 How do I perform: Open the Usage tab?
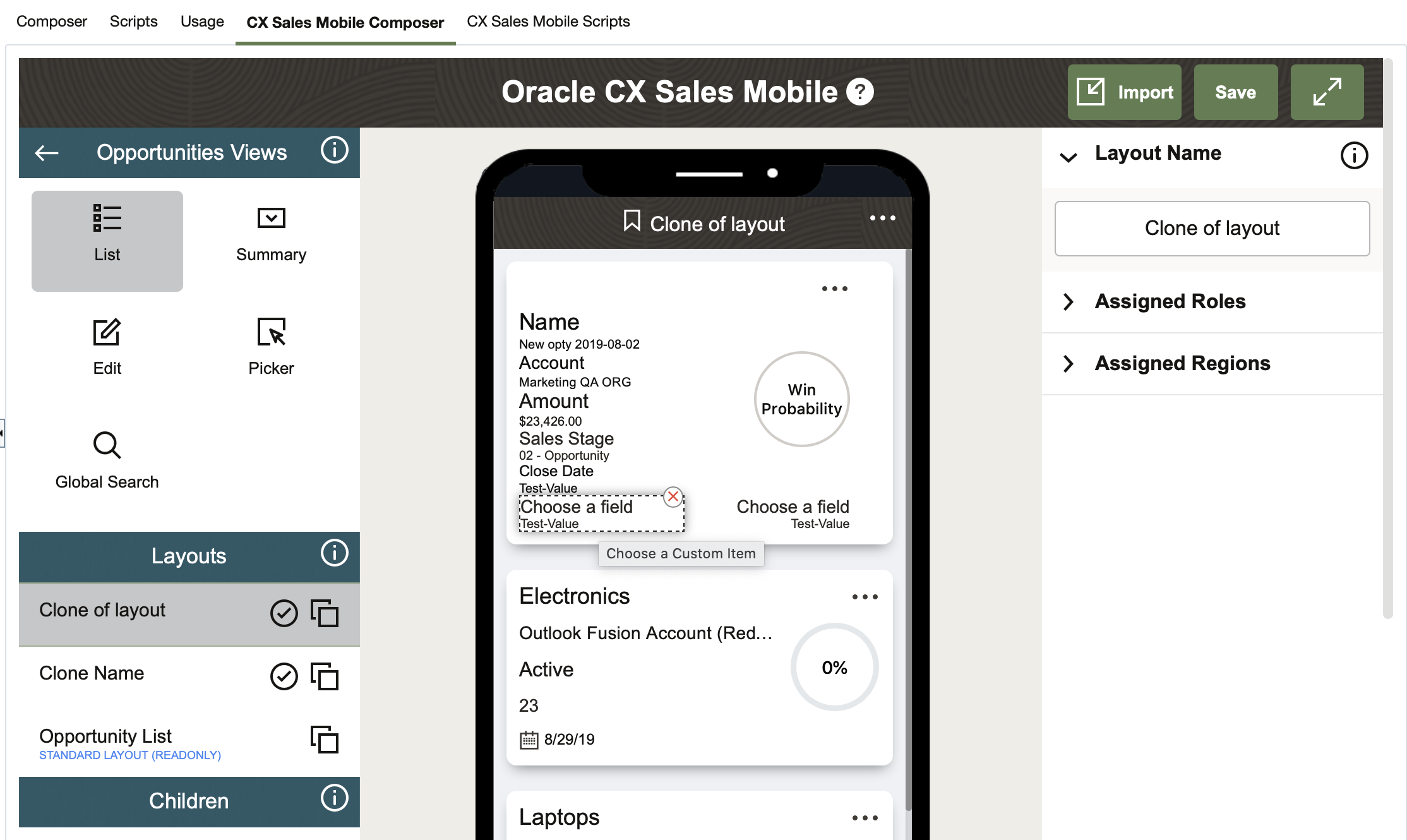click(202, 21)
